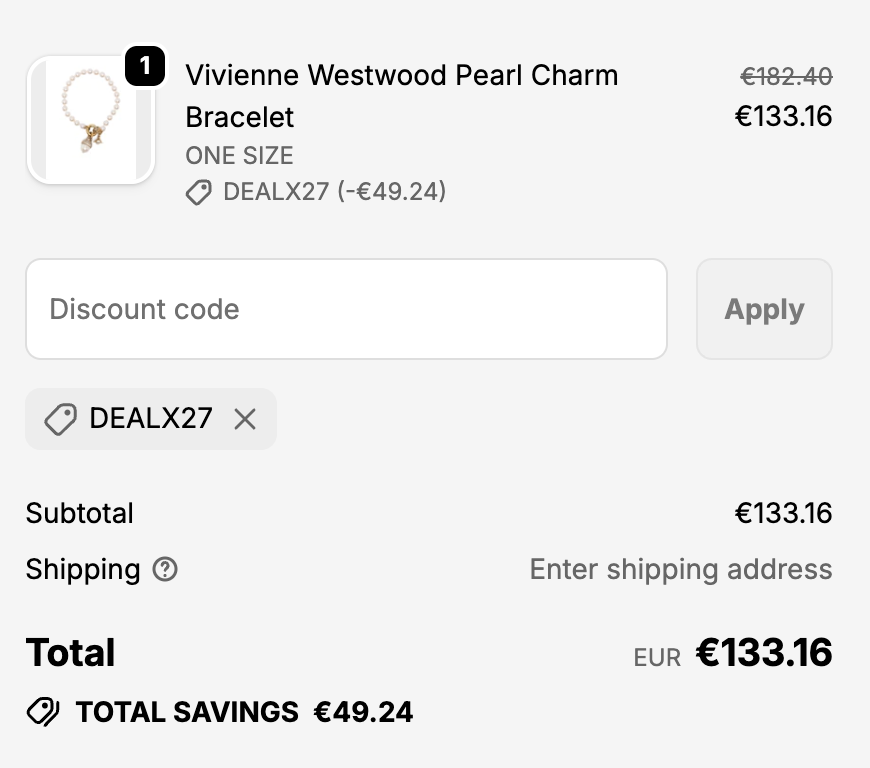Screen dimensions: 870x768
Task: Click the tag icon inside the DEALX27 chip
Action: click(60, 419)
